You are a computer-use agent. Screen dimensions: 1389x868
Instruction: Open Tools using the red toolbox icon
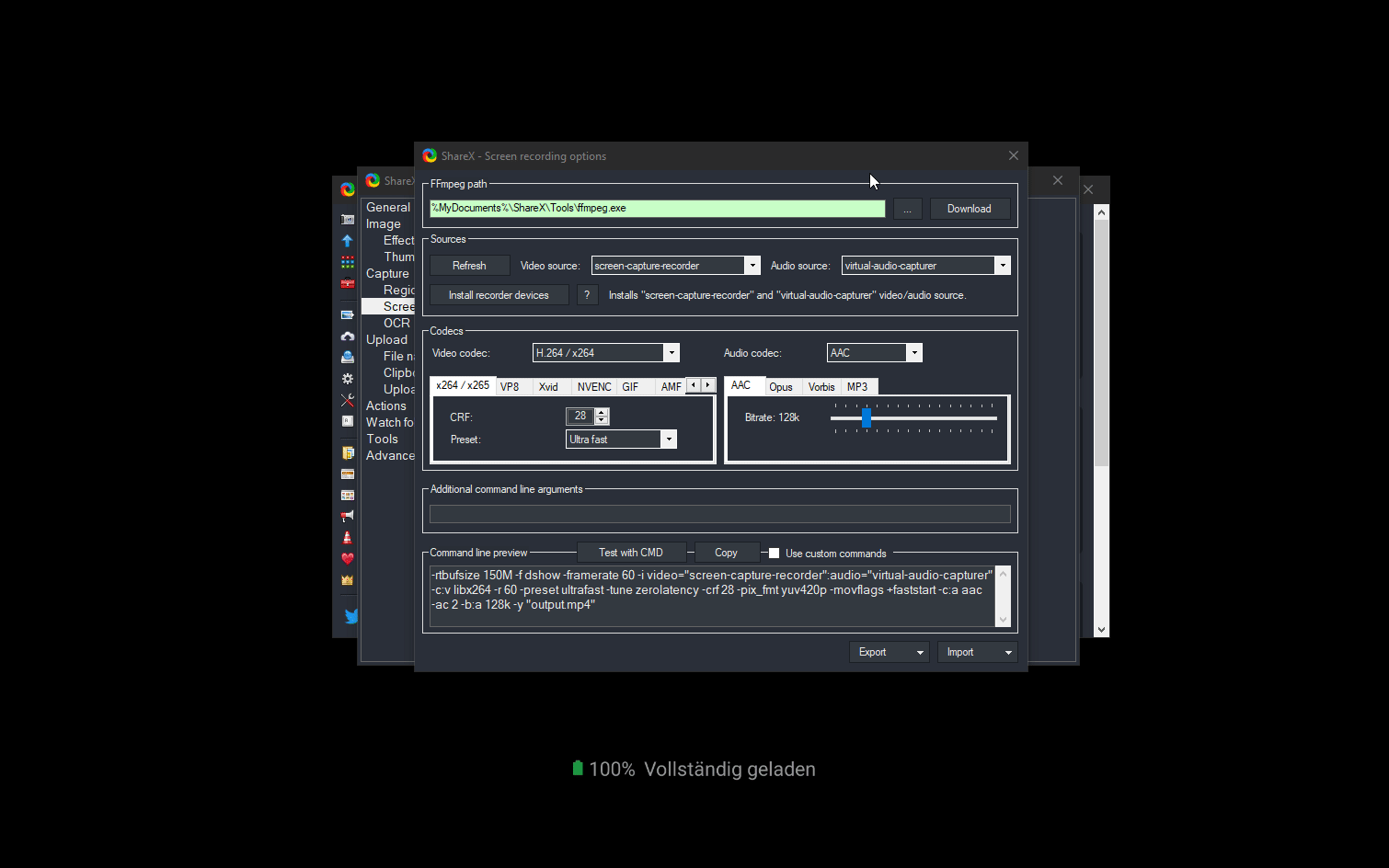pos(347,283)
